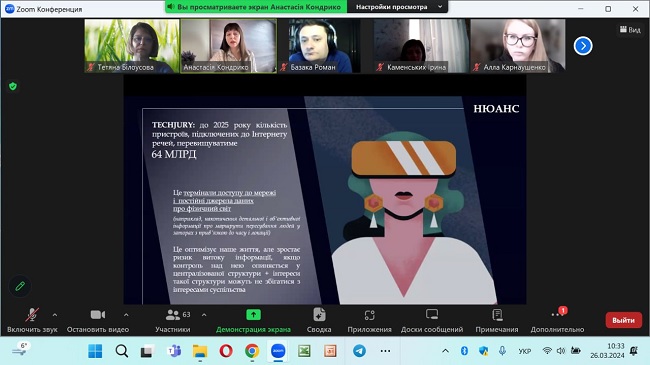
Task: Switch to Zoom app in taskbar
Action: pos(278,351)
